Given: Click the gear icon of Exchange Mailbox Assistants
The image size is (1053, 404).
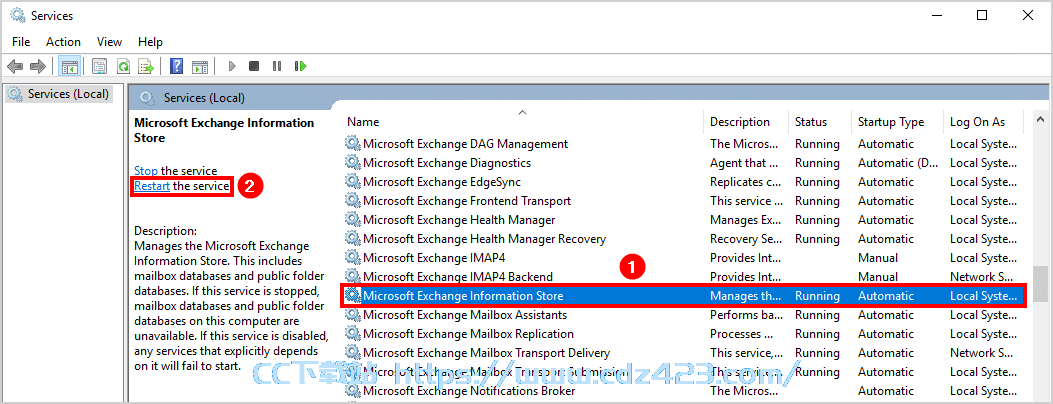Looking at the screenshot, I should 353,315.
